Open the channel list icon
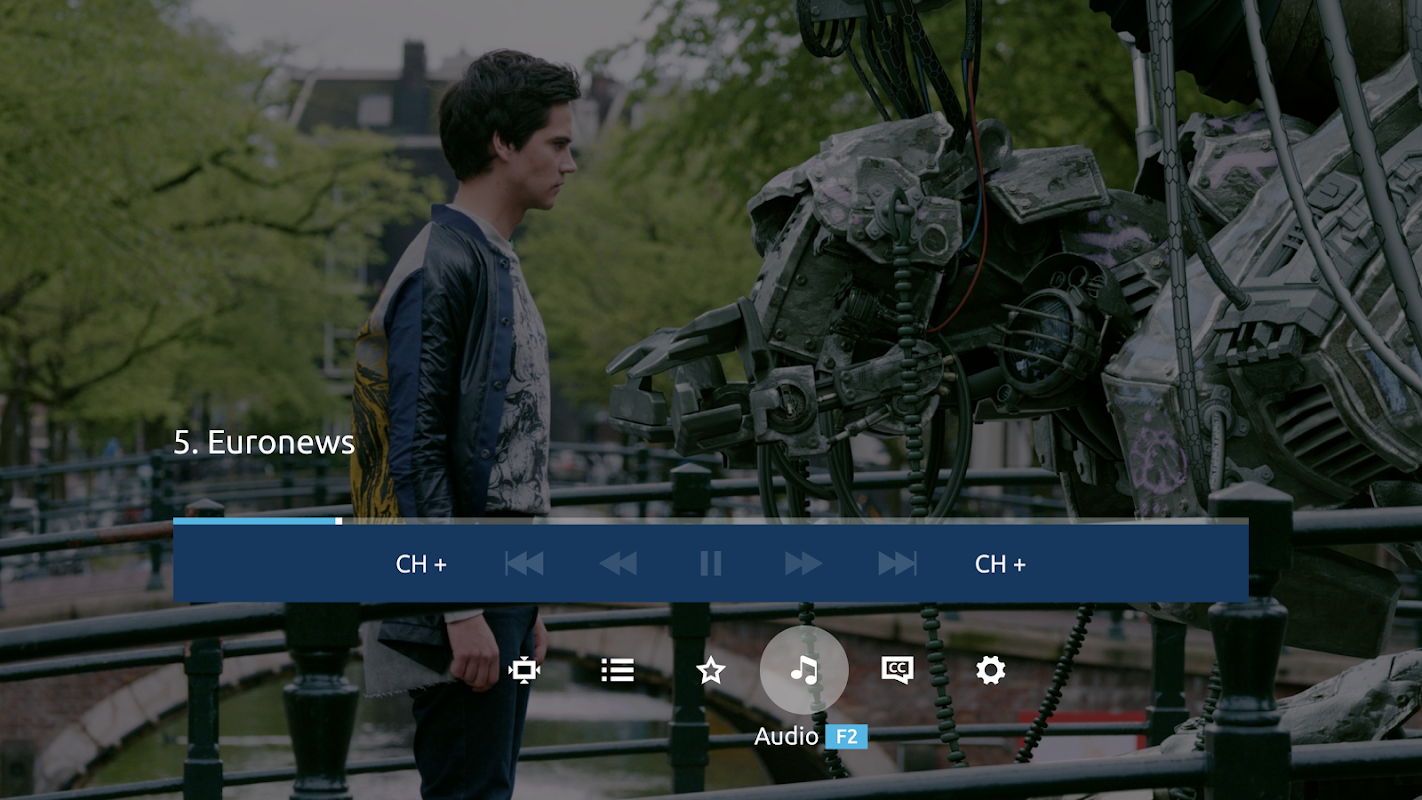 tap(617, 670)
